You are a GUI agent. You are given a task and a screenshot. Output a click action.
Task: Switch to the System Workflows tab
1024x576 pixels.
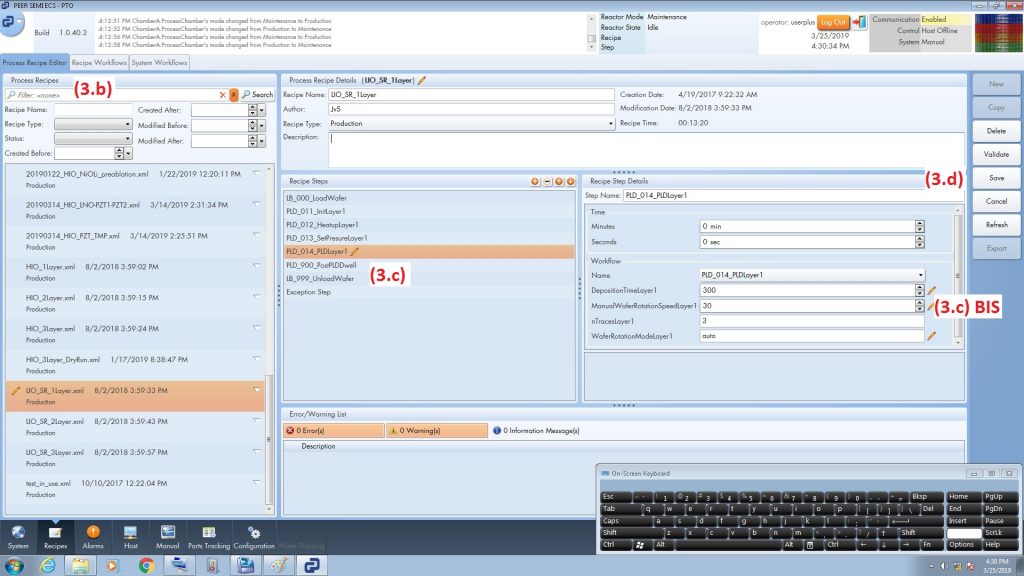point(159,63)
